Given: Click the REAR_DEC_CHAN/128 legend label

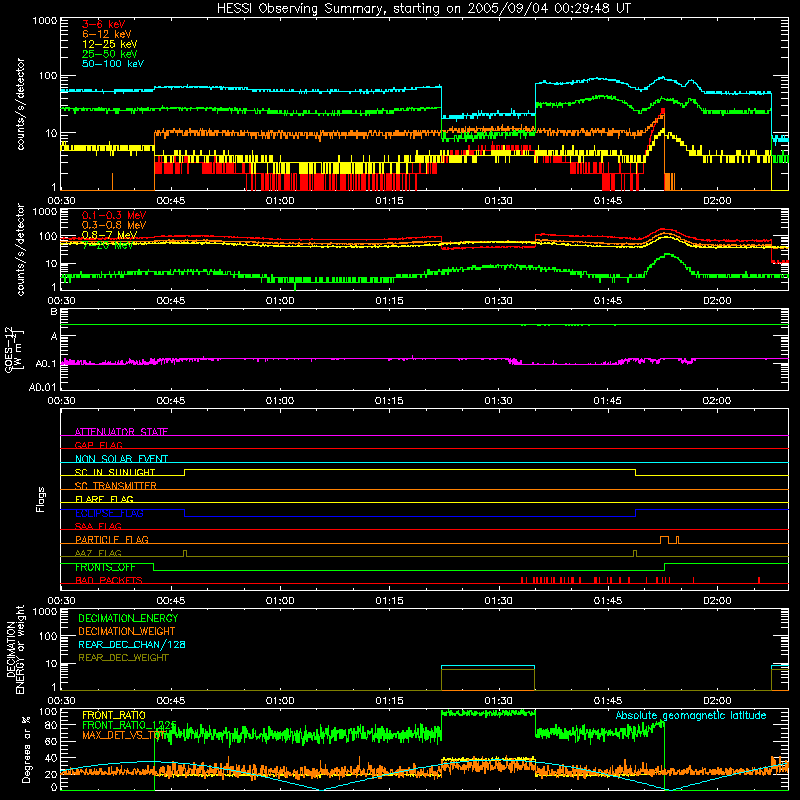Looking at the screenshot, I should (132, 644).
